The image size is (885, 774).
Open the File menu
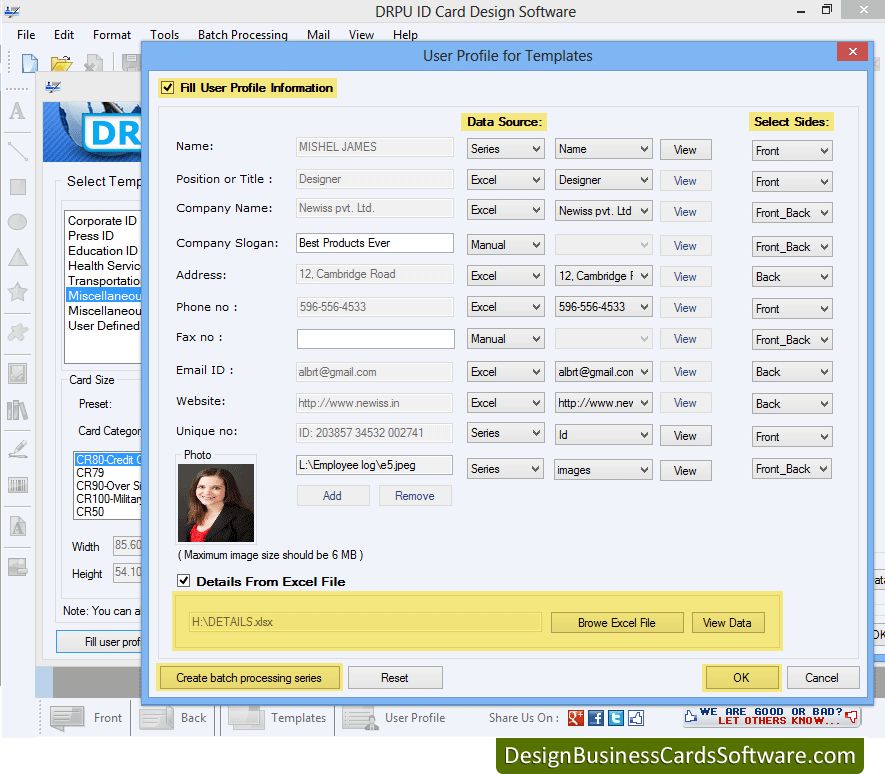[26, 35]
